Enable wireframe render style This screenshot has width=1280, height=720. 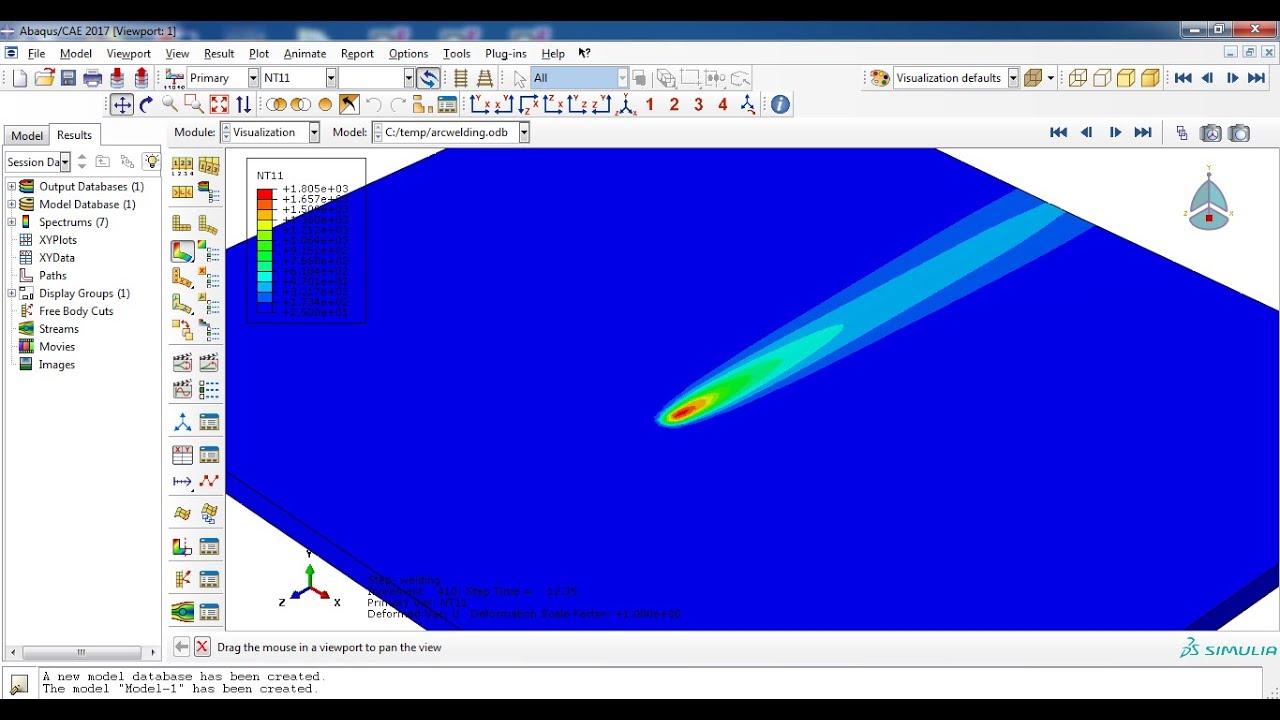(1078, 78)
